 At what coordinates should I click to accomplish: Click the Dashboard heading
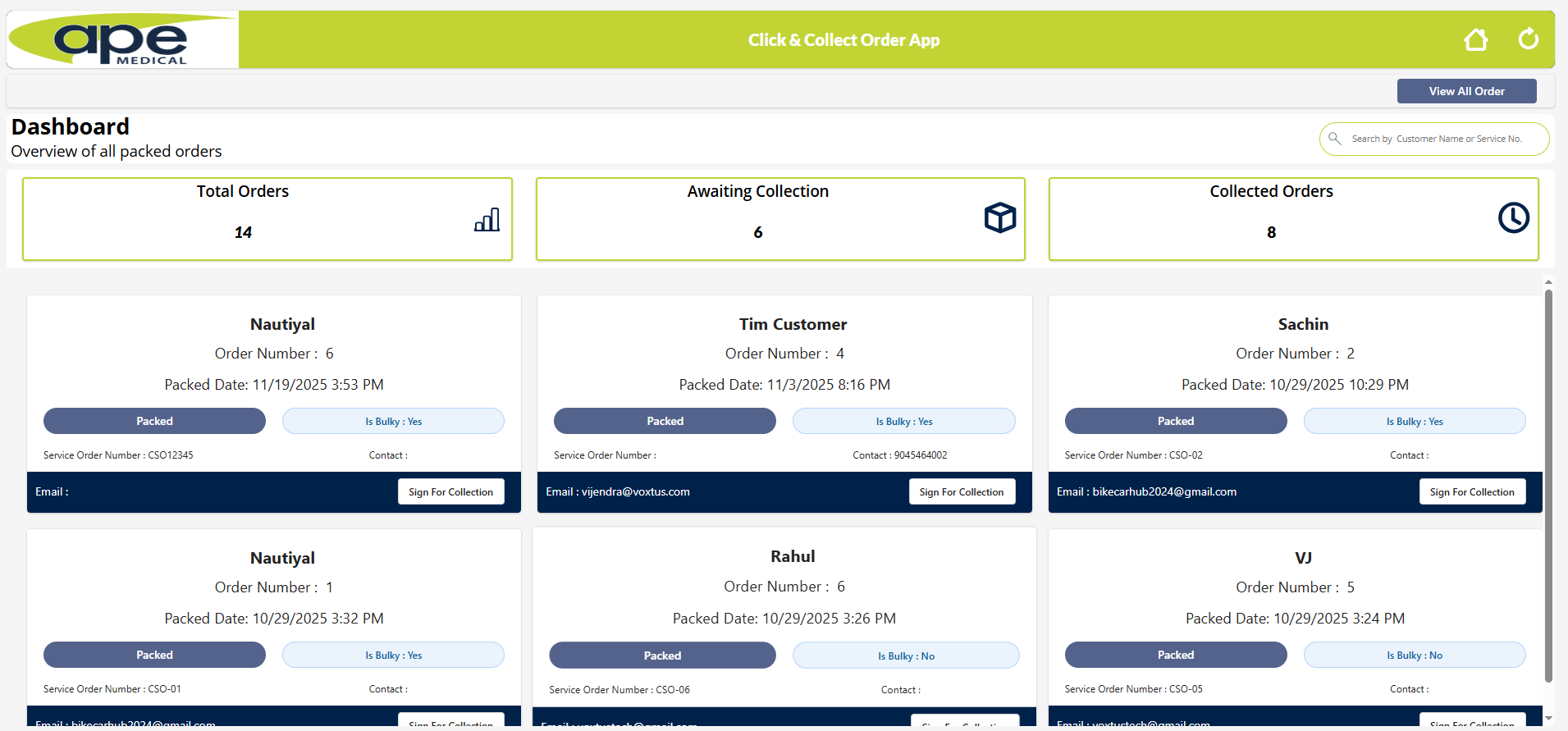[x=71, y=126]
